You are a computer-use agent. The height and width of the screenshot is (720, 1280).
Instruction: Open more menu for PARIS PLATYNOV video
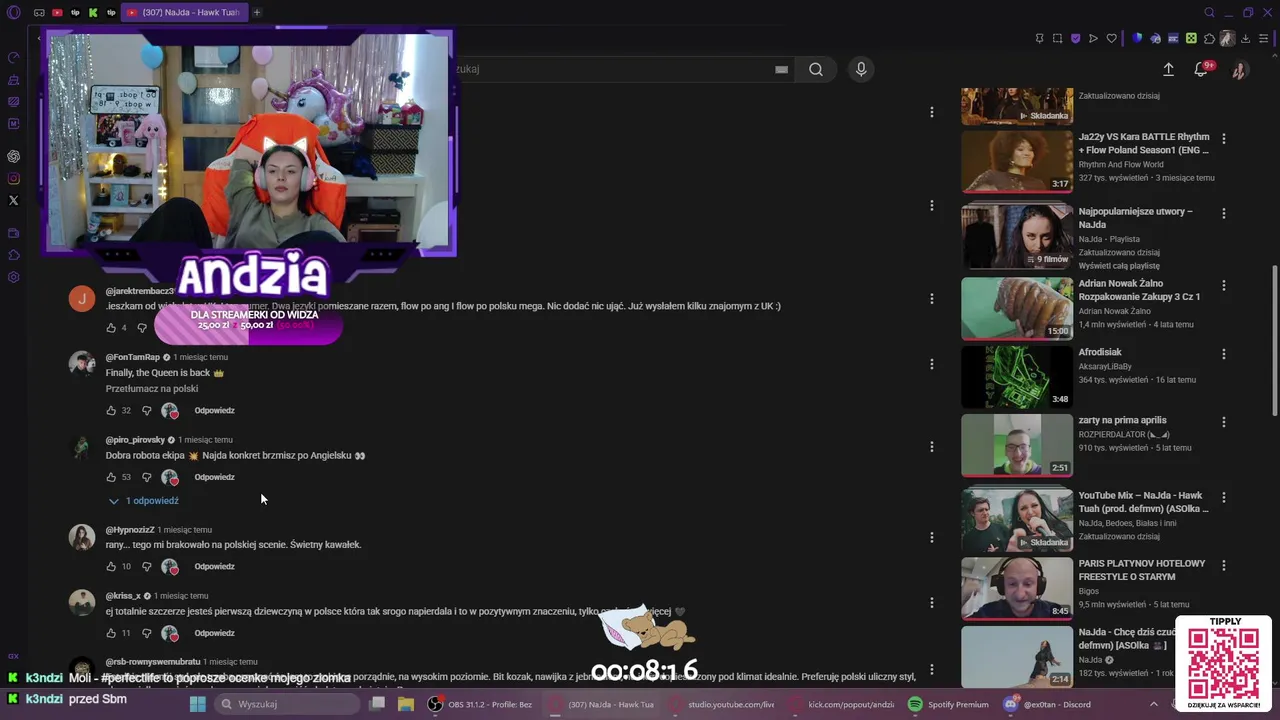[1223, 565]
